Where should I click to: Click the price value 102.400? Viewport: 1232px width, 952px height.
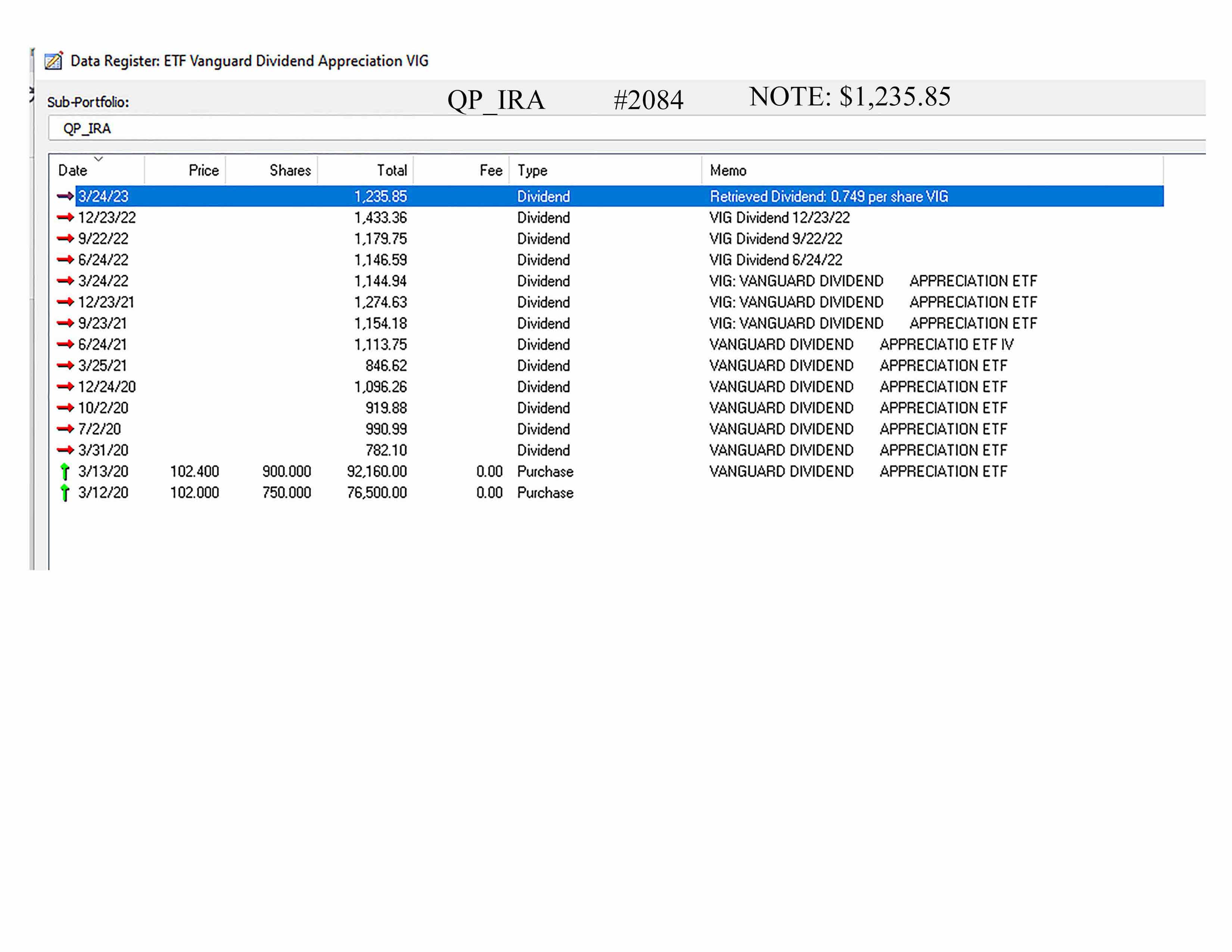[195, 472]
